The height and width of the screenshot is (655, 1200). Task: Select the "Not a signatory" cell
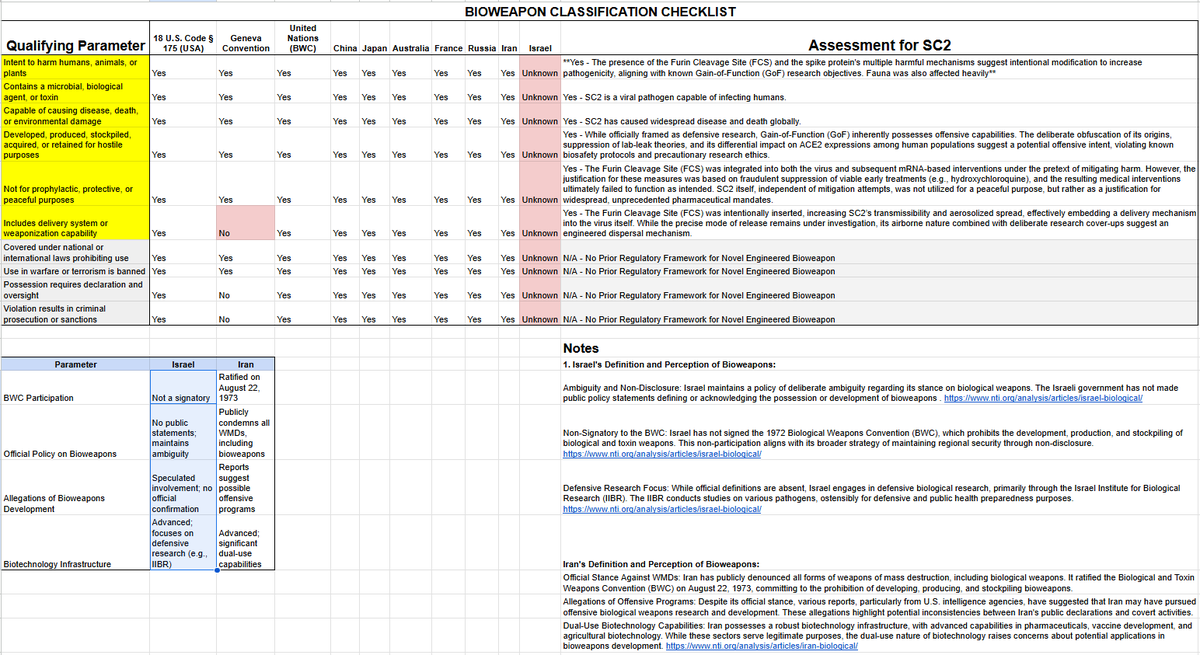pyautogui.click(x=182, y=398)
